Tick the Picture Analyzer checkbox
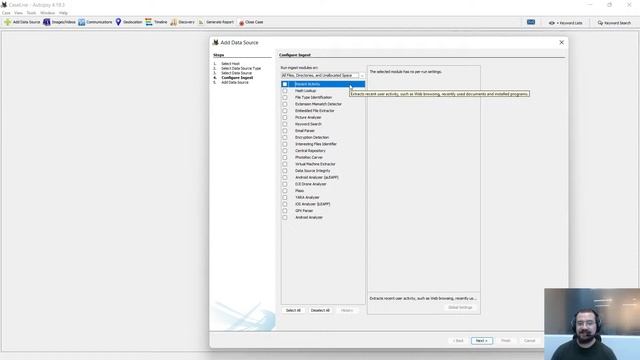Viewport: 640px width, 360px height. pyautogui.click(x=285, y=117)
